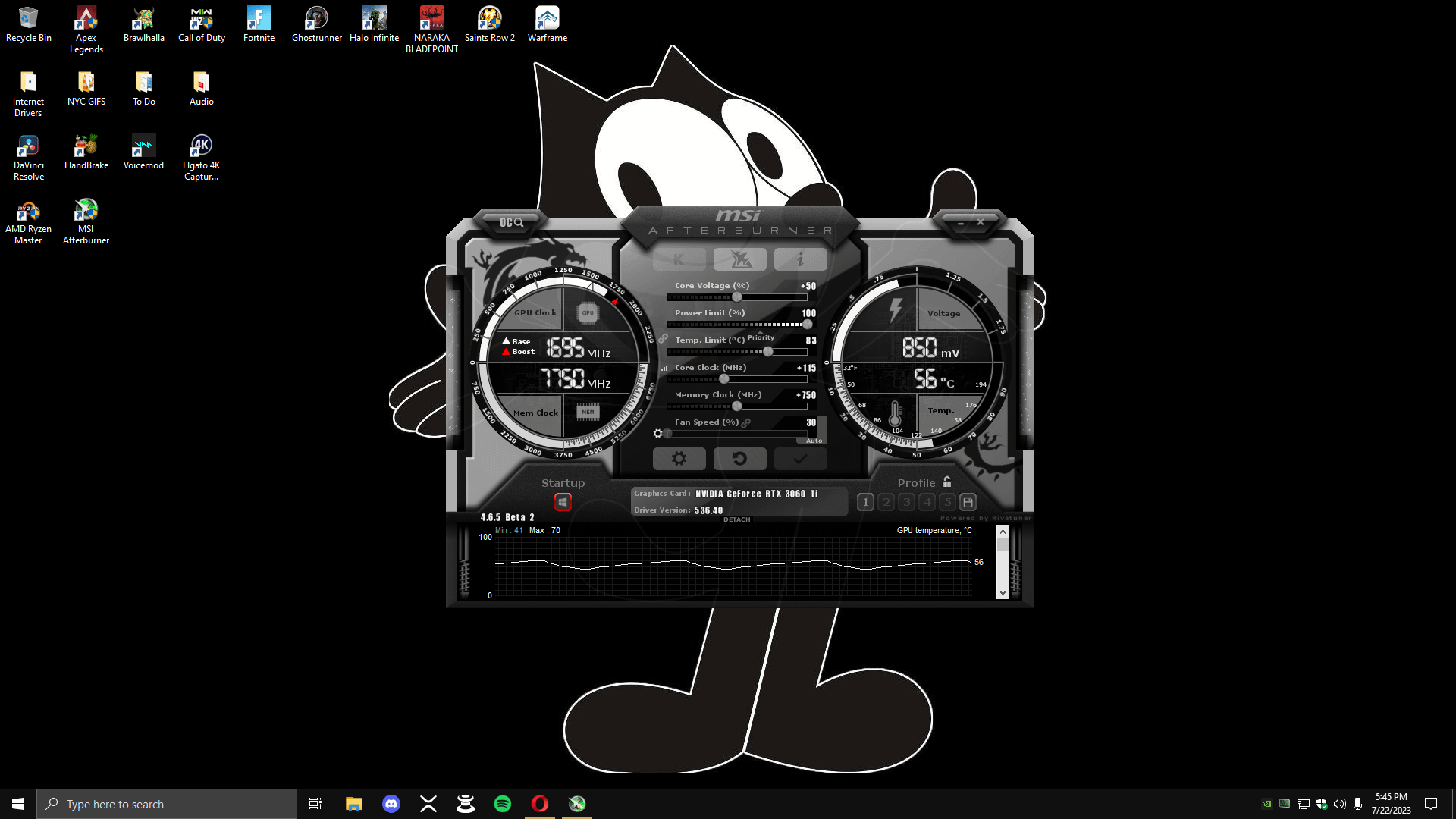Screen dimensions: 1456x819
Task: Click the GPU temperature graph area
Action: 733,566
